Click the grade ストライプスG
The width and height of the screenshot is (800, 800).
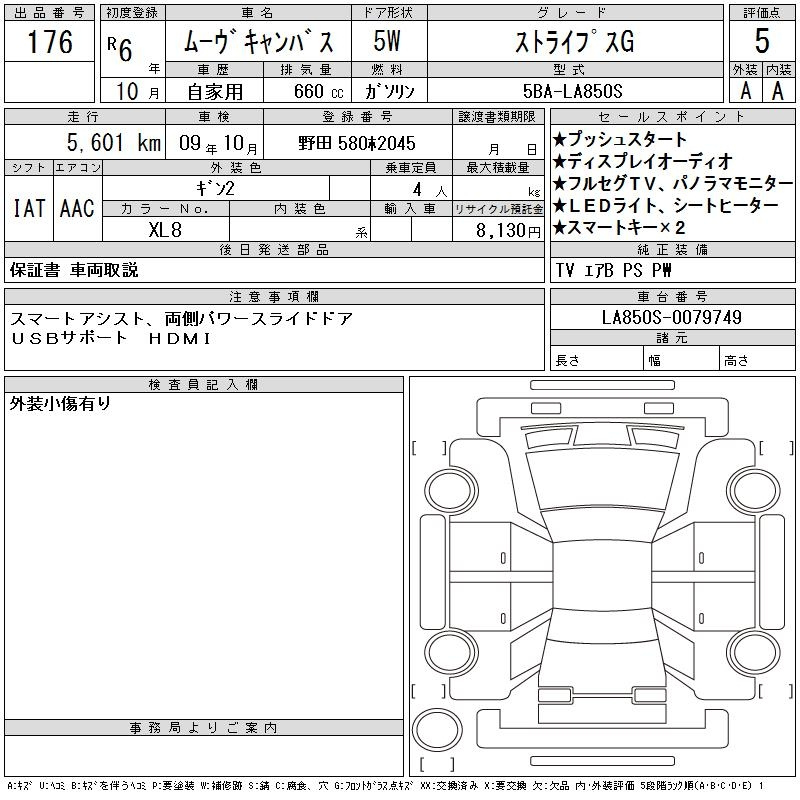point(574,42)
